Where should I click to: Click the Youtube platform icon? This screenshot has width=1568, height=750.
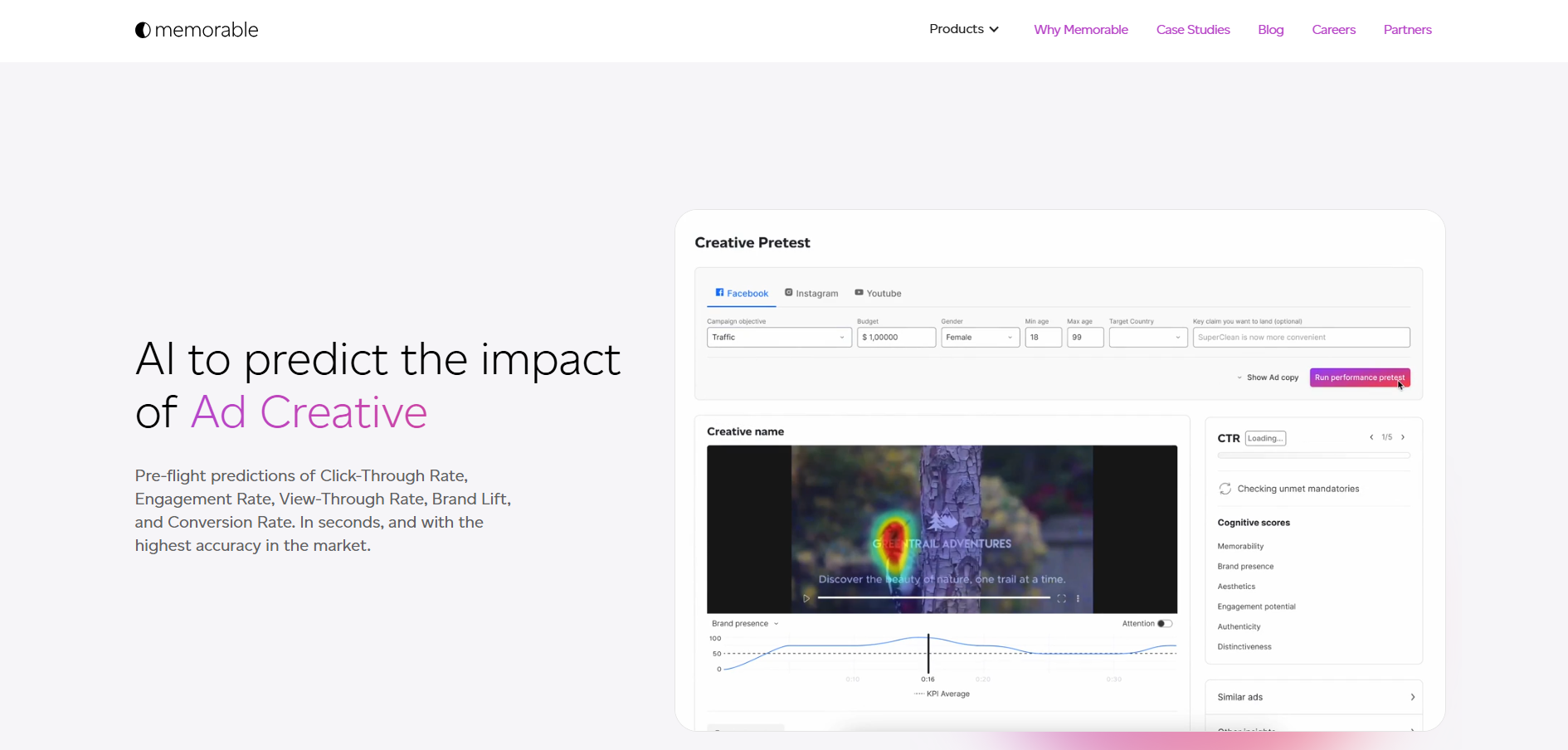point(859,293)
